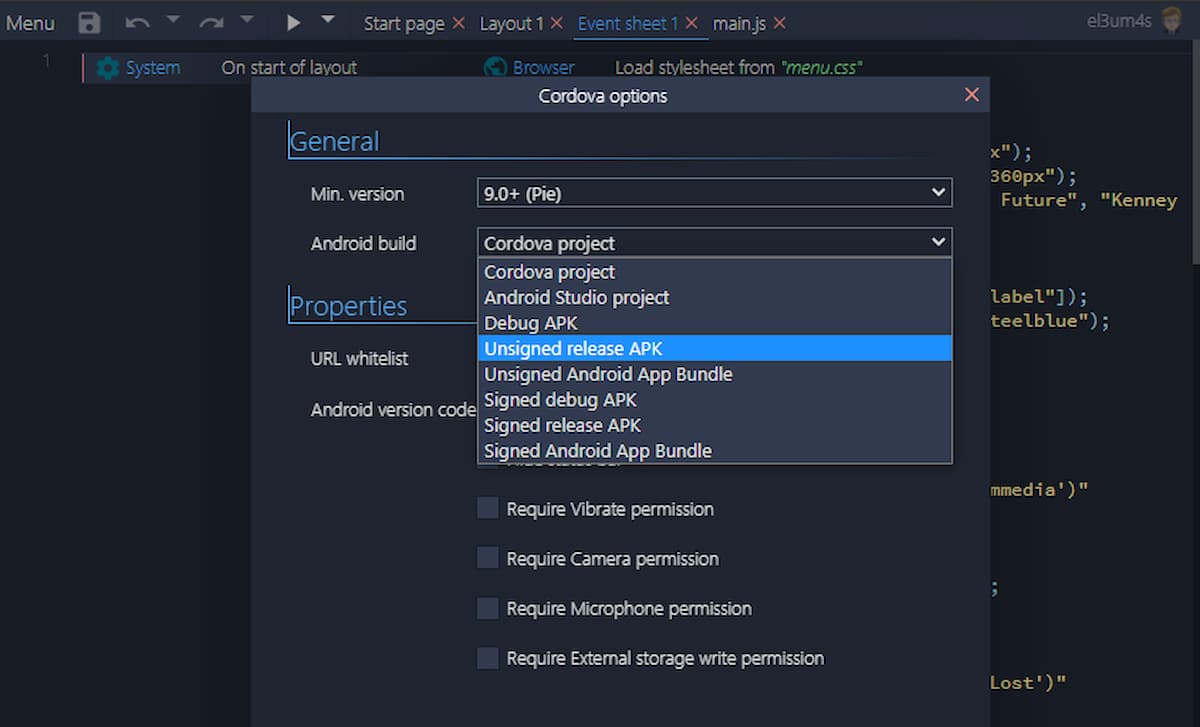This screenshot has width=1200, height=727.
Task: Close the Cordova options dialog
Action: (x=971, y=95)
